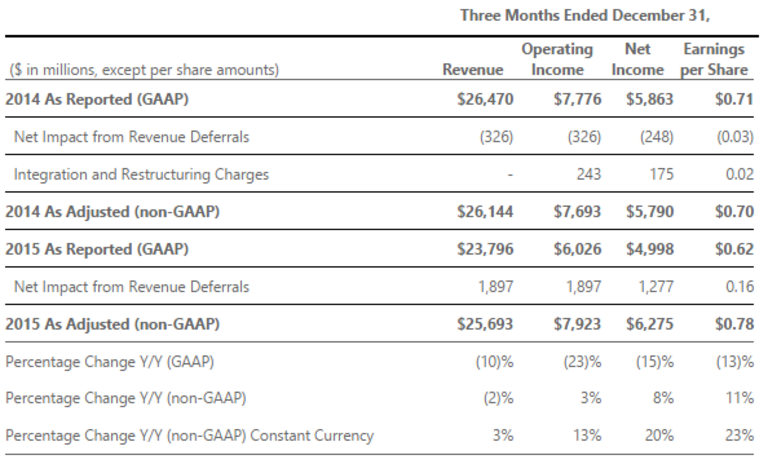Select the 2014 adjusted operating income $7,693
The width and height of the screenshot is (768, 464).
(577, 212)
